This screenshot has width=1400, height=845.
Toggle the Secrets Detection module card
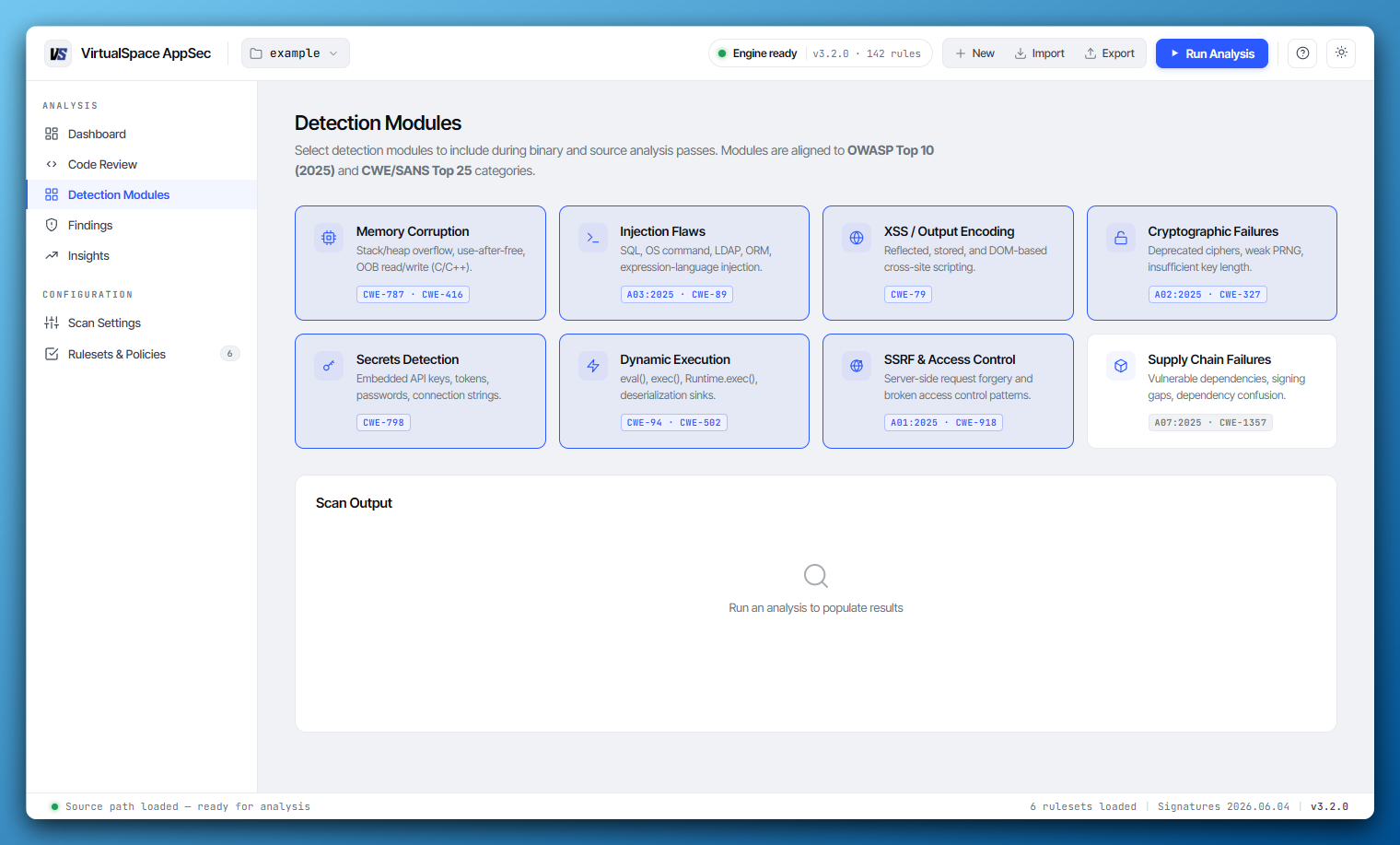(420, 391)
